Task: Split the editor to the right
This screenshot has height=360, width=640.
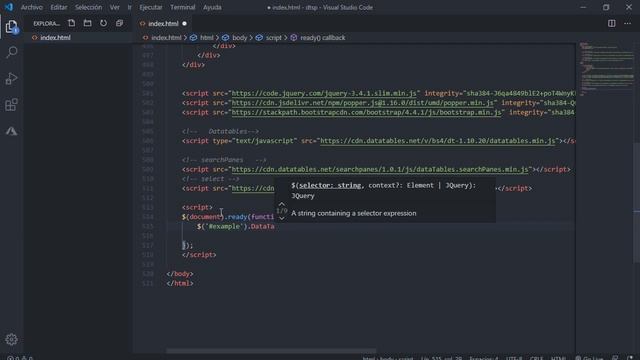Action: tap(611, 23)
